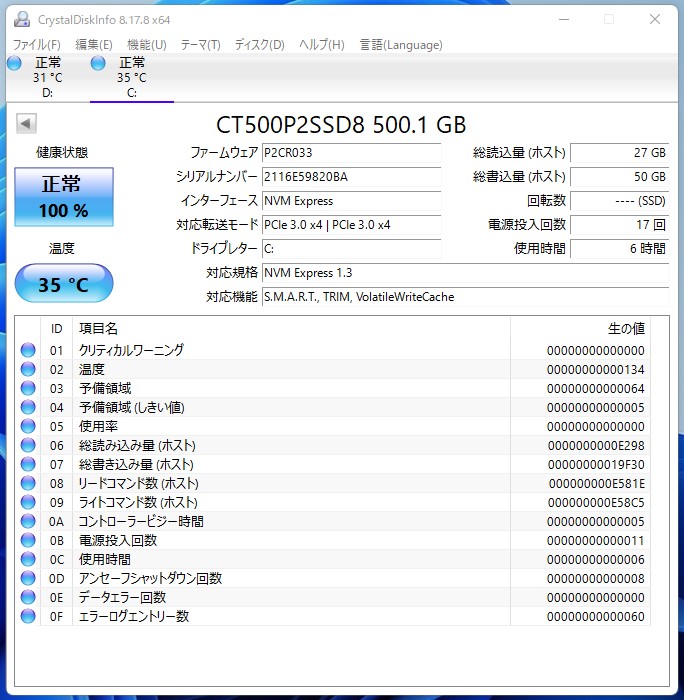
Task: Click the interface field NVM Express
Action: (351, 201)
